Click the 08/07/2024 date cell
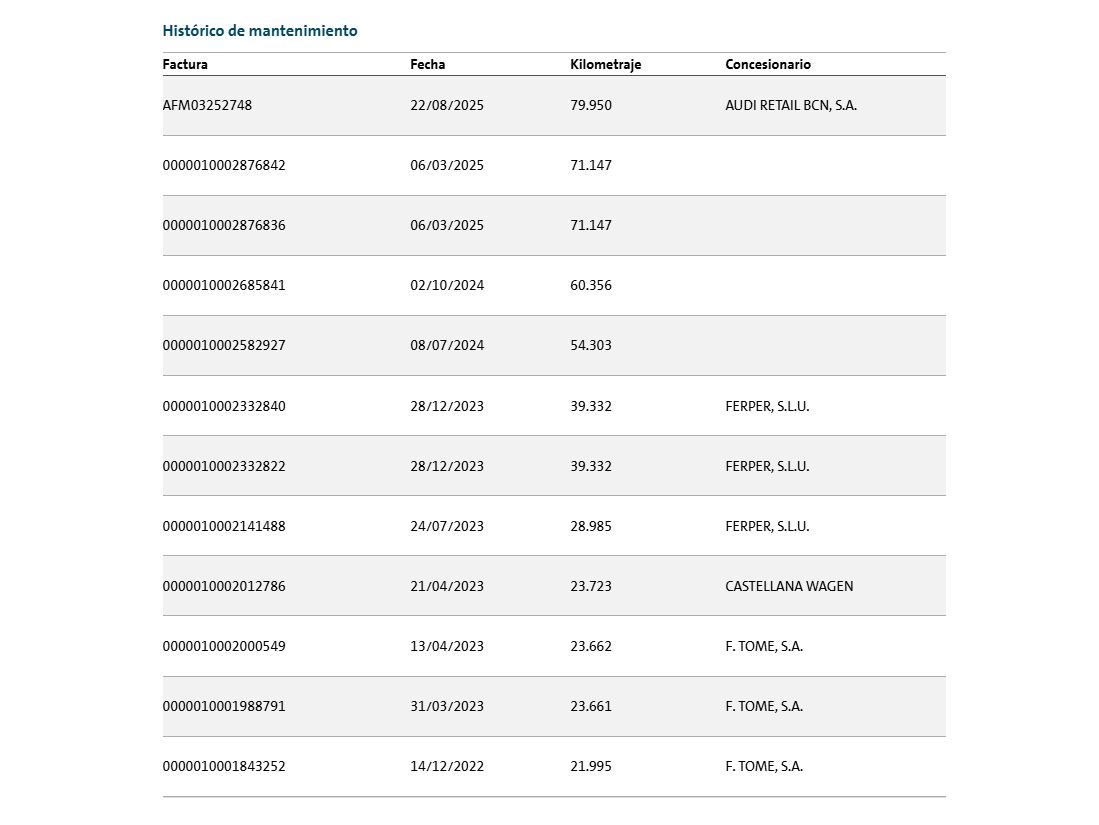The width and height of the screenshot is (1099, 825). tap(447, 346)
